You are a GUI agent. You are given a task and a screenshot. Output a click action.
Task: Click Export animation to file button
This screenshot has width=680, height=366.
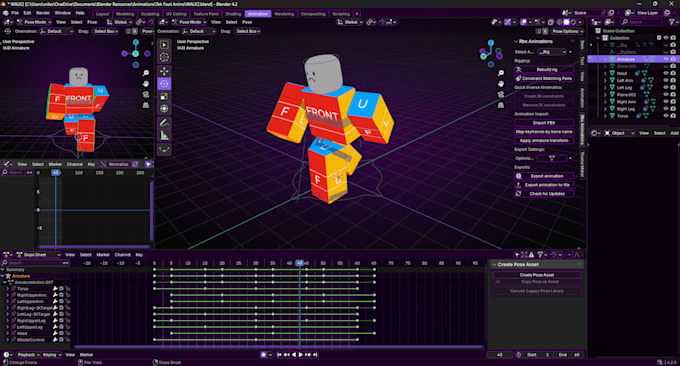pyautogui.click(x=544, y=185)
